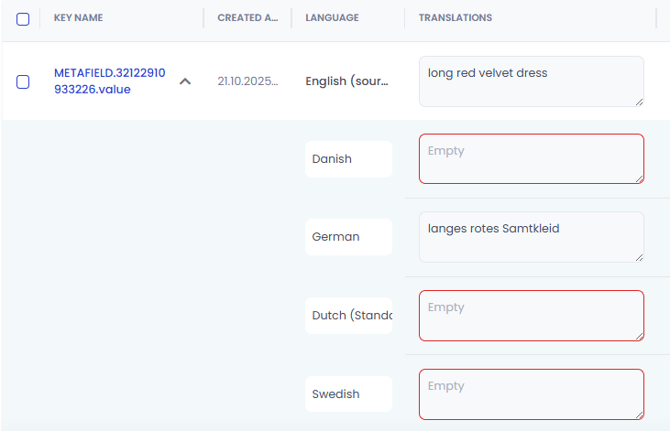Edit the German translation 'langes rotes Samtkleid'
This screenshot has height=431, width=670.
(530, 237)
